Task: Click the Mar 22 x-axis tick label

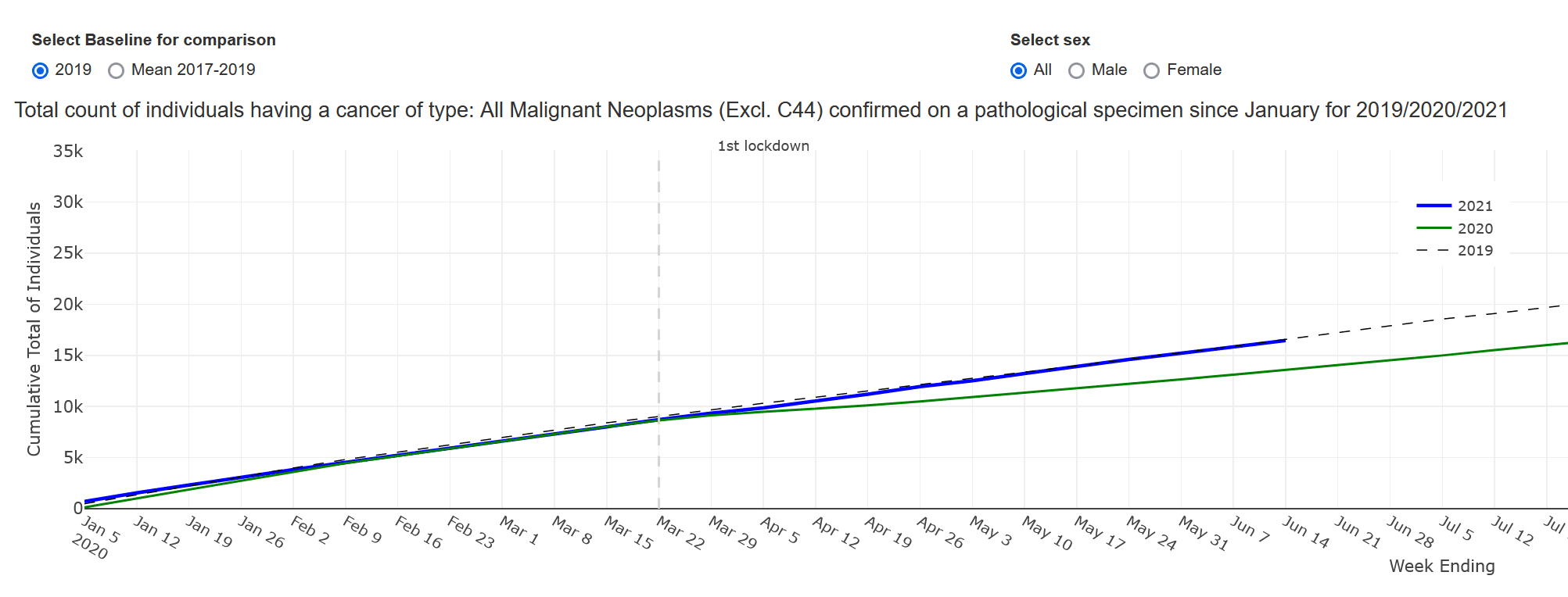Action: 680,533
